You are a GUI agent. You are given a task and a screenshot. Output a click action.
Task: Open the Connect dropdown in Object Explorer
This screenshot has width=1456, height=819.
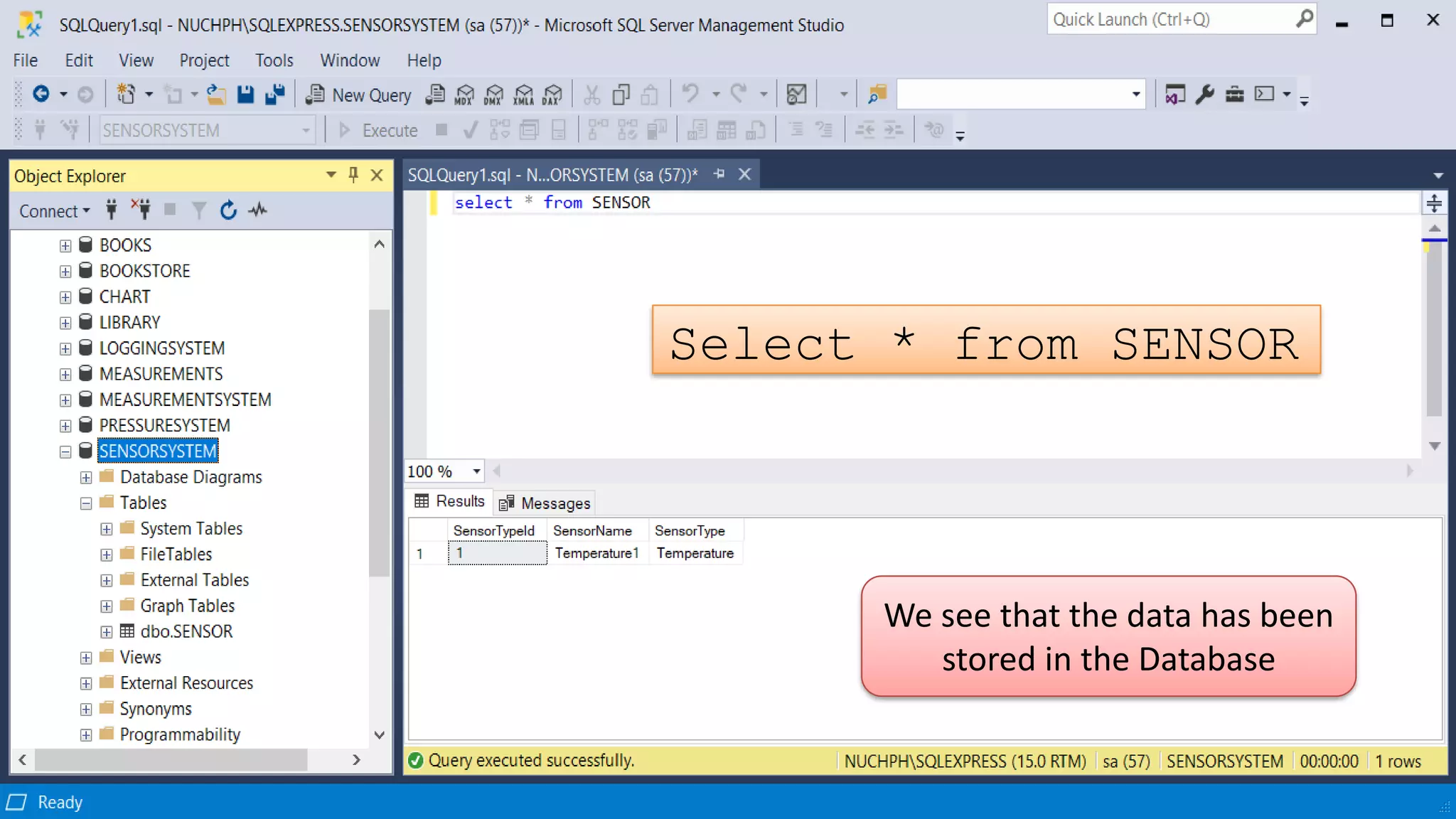point(55,211)
